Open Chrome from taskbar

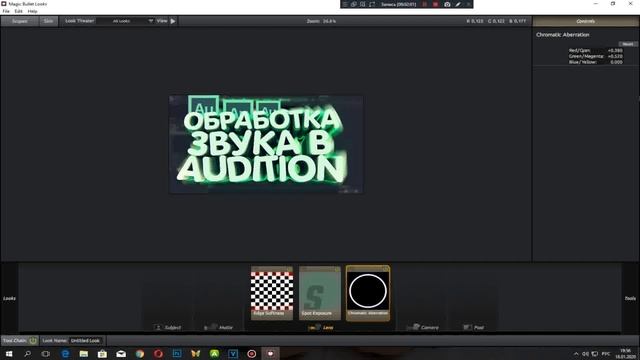[140, 353]
